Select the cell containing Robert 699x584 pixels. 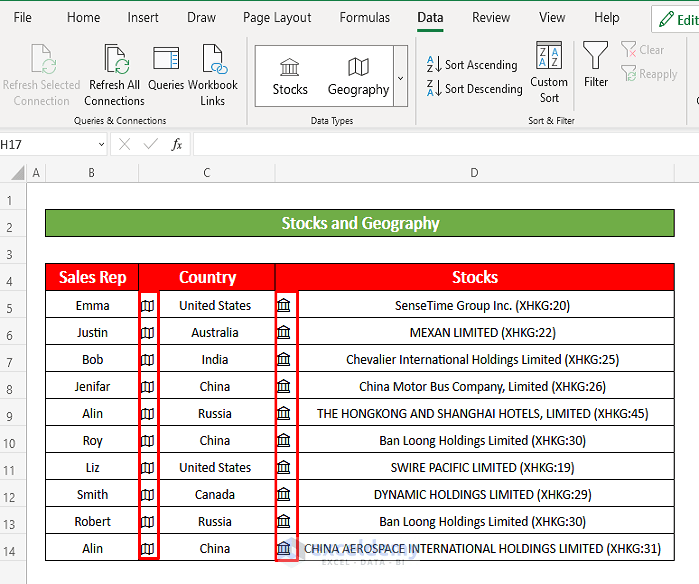[x=92, y=522]
